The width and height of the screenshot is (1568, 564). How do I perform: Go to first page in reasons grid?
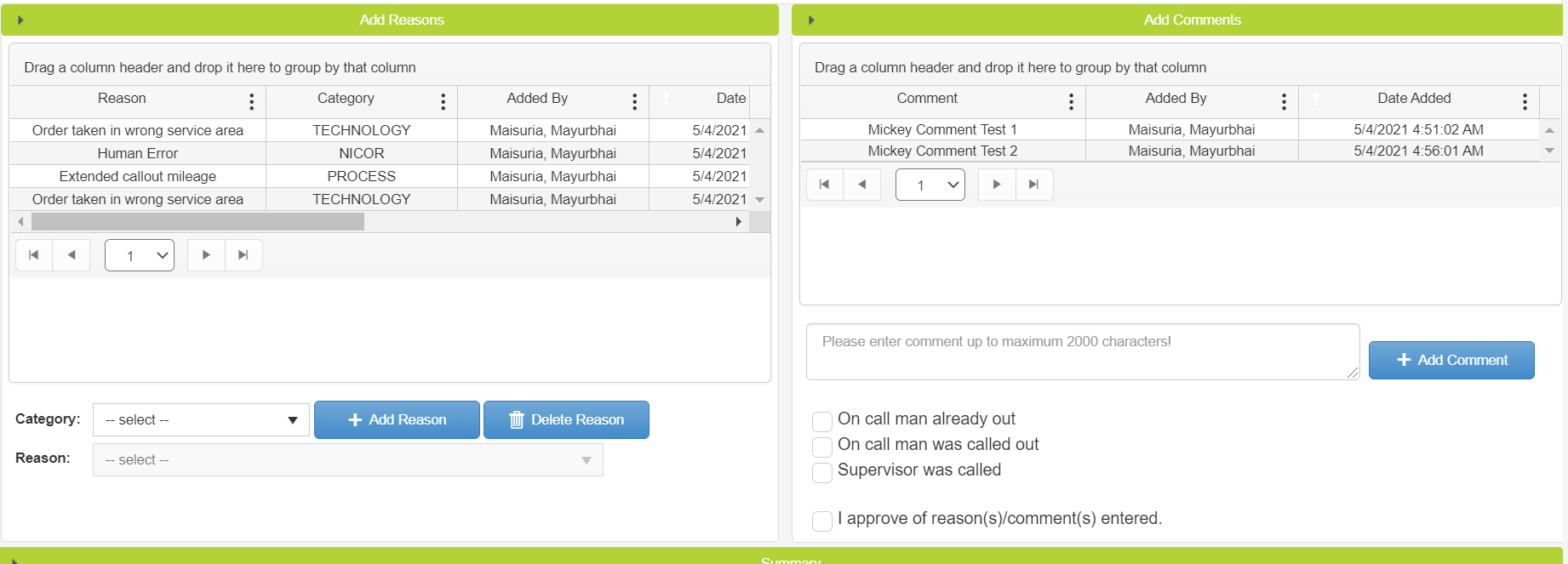[34, 255]
